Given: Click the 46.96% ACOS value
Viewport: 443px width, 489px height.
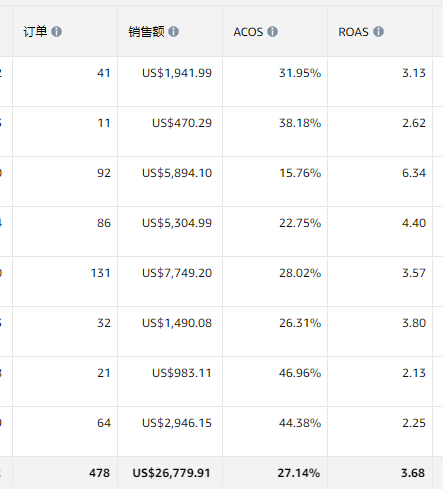Looking at the screenshot, I should click(300, 373).
